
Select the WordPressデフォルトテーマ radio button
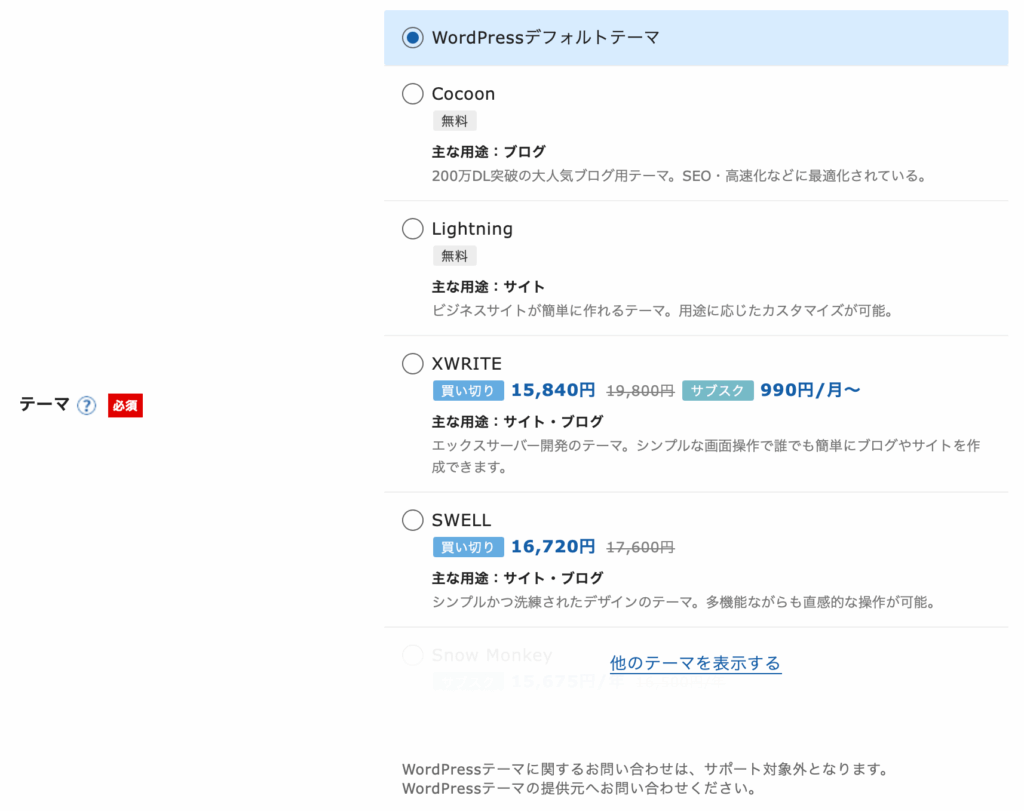[x=413, y=38]
